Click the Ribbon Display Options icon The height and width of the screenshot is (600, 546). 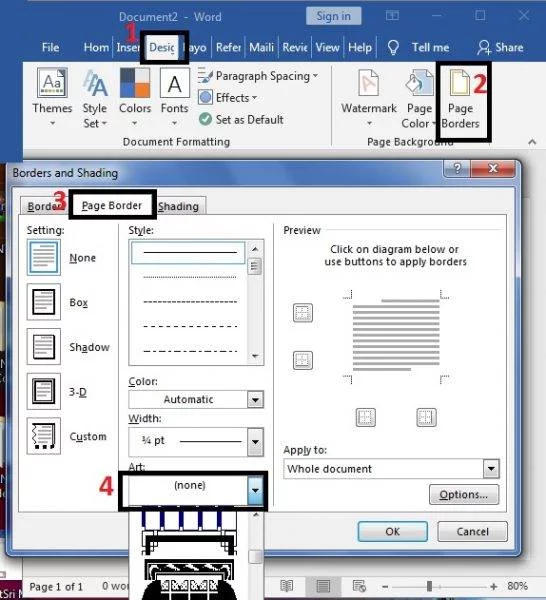392,16
